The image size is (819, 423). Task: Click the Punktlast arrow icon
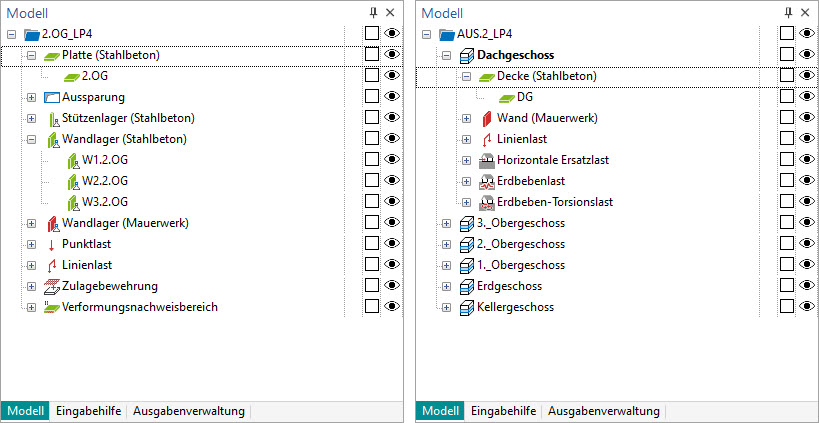52,244
